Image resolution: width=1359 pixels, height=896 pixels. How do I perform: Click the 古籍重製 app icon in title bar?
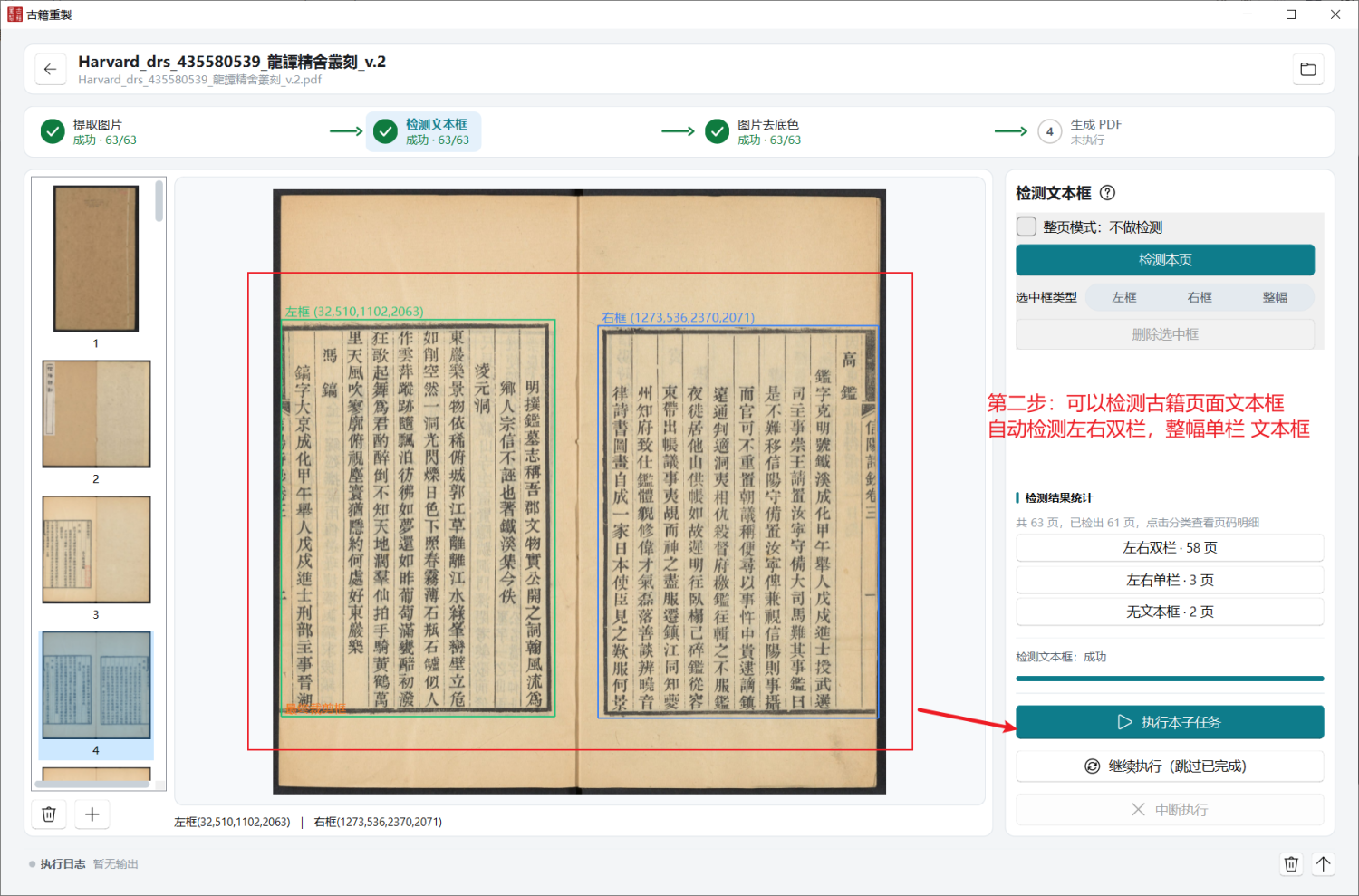(x=14, y=14)
